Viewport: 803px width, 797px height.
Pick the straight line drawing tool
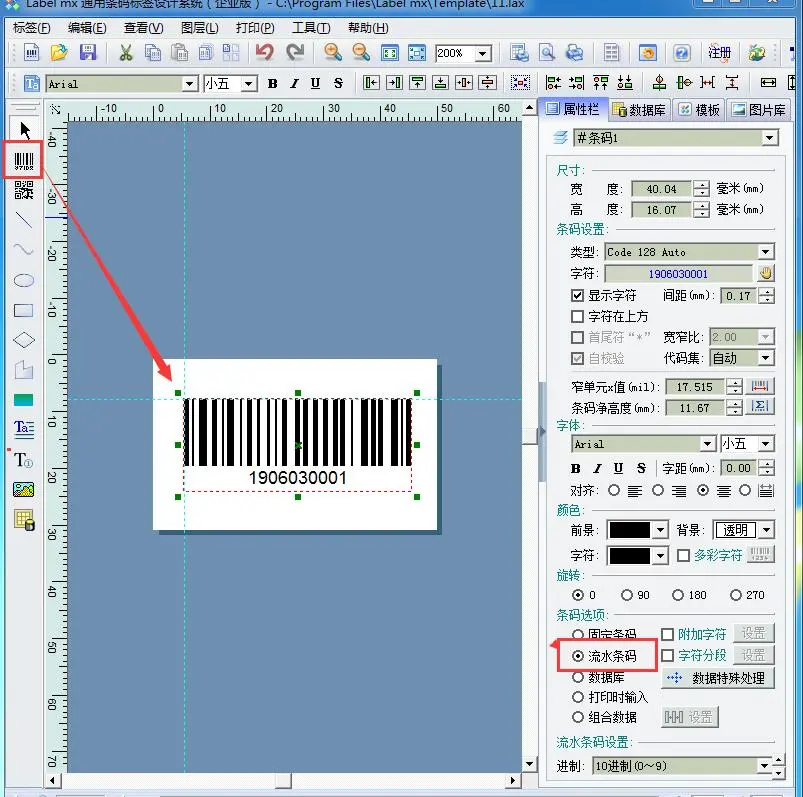(23, 220)
